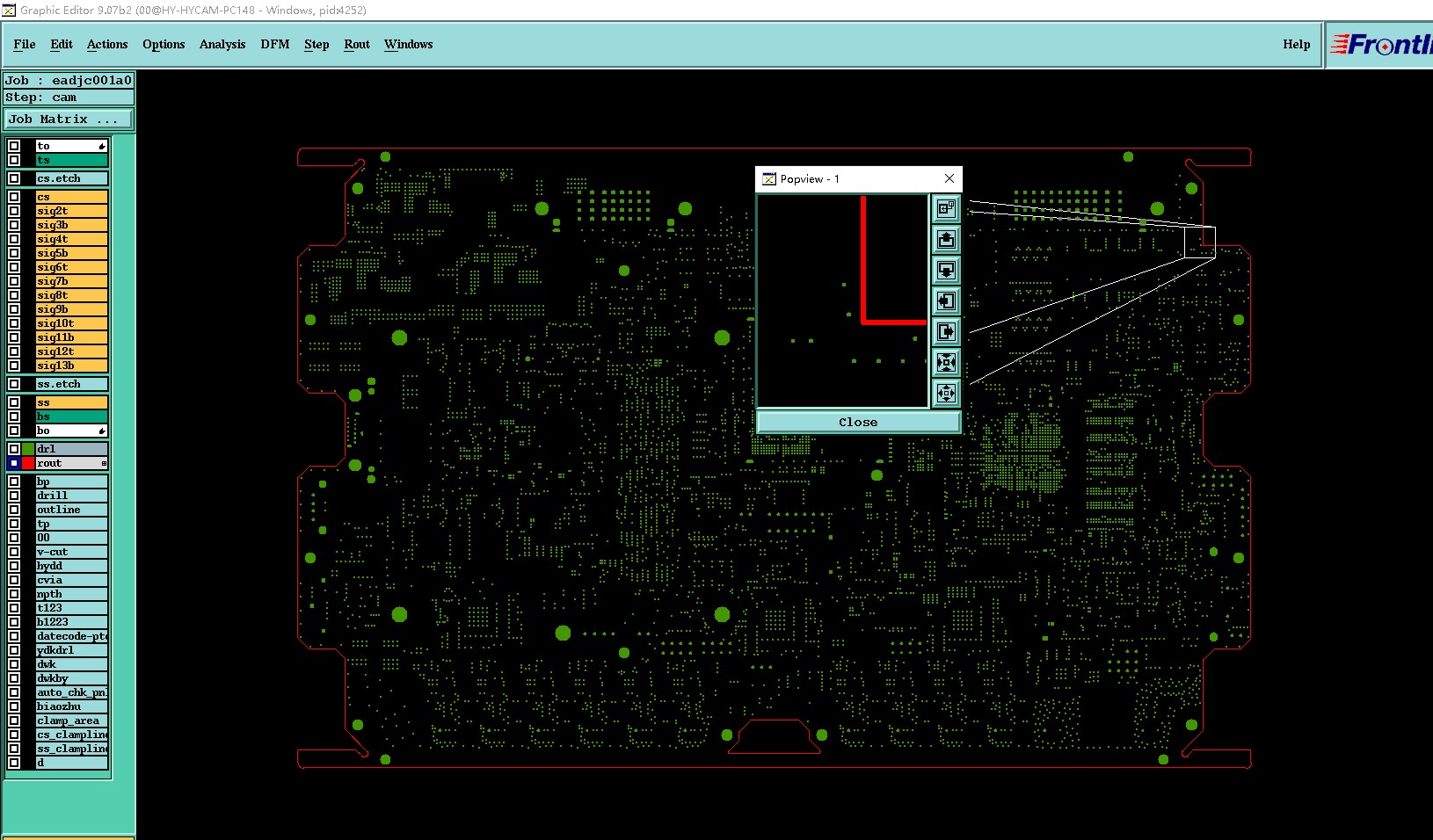Open the Options menu
This screenshot has width=1433, height=840.
164,44
